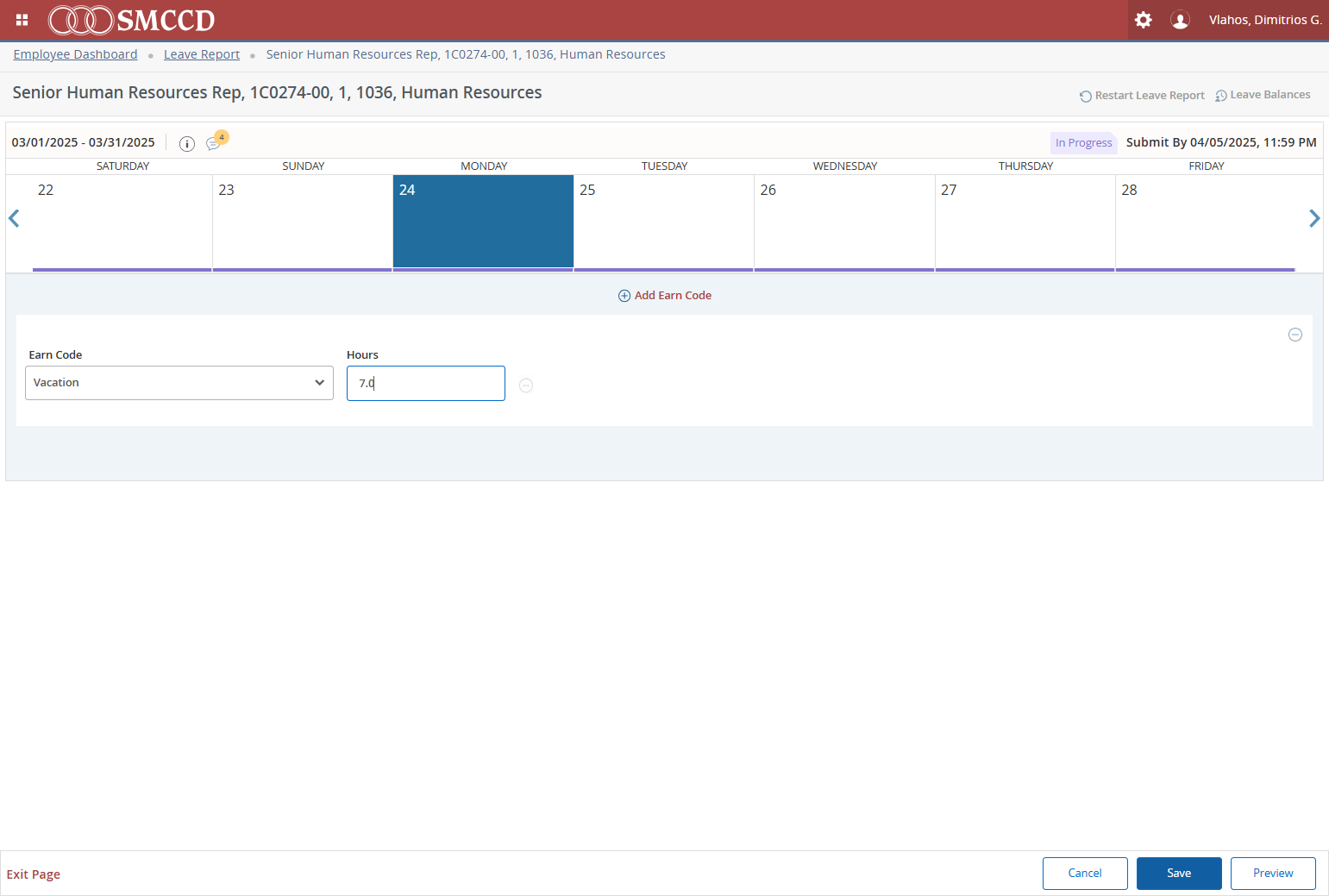This screenshot has height=896, width=1329.
Task: Click the 03/01/2025 - 03/31/2025 date range
Action: [84, 142]
